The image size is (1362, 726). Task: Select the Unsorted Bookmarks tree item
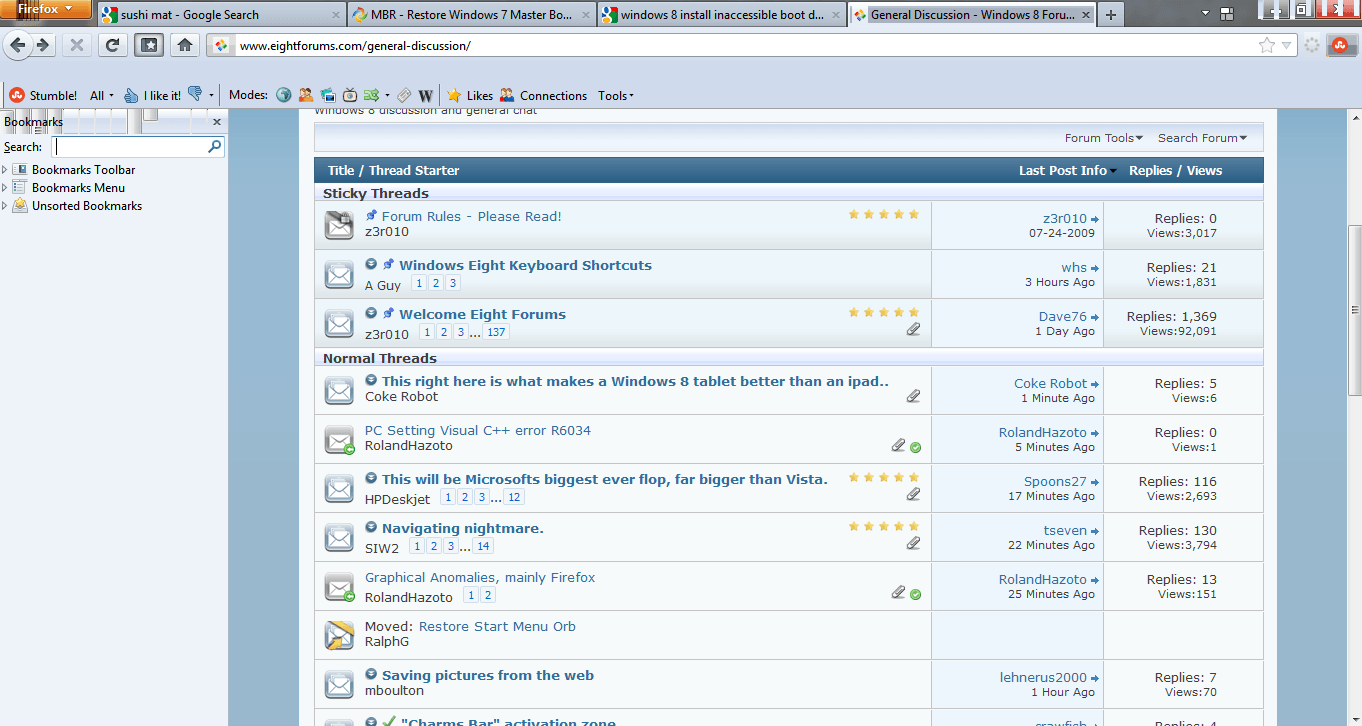[x=87, y=206]
